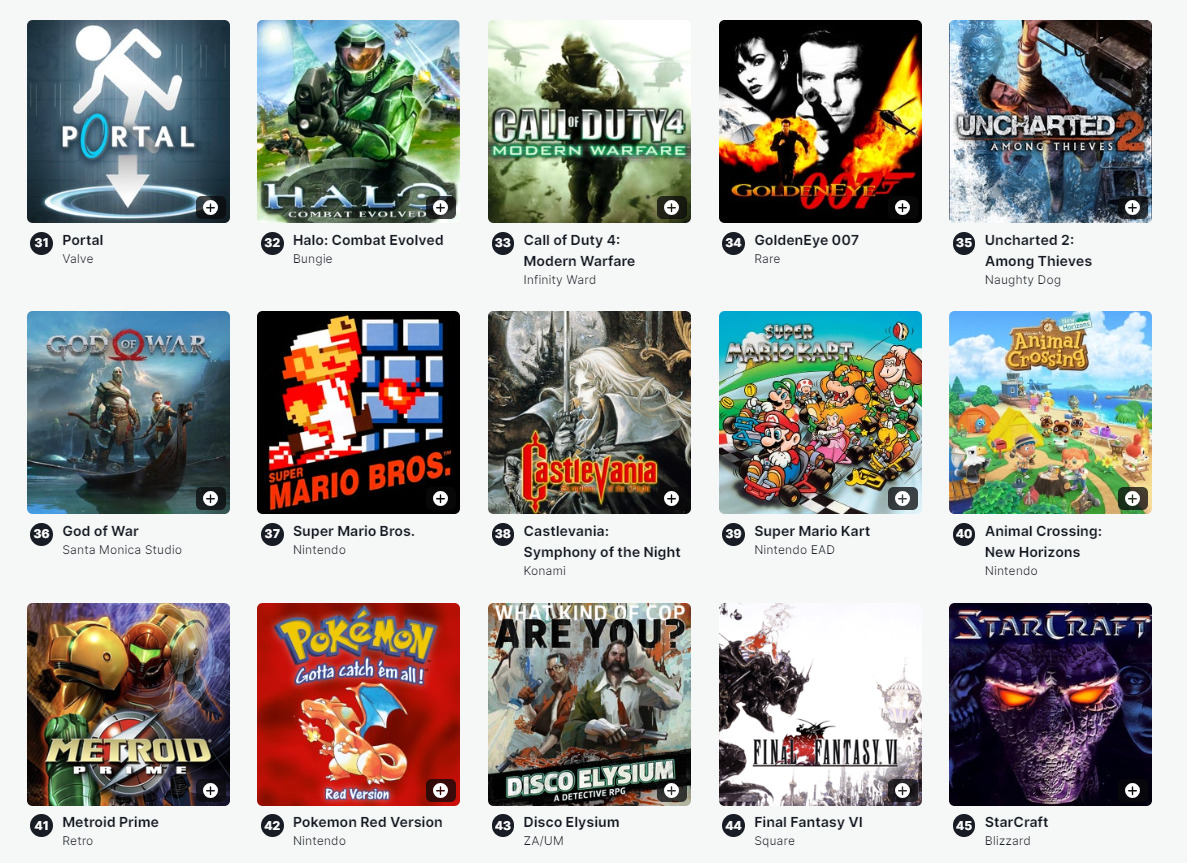
Task: Click the plus icon on Portal cover
Action: (x=210, y=207)
